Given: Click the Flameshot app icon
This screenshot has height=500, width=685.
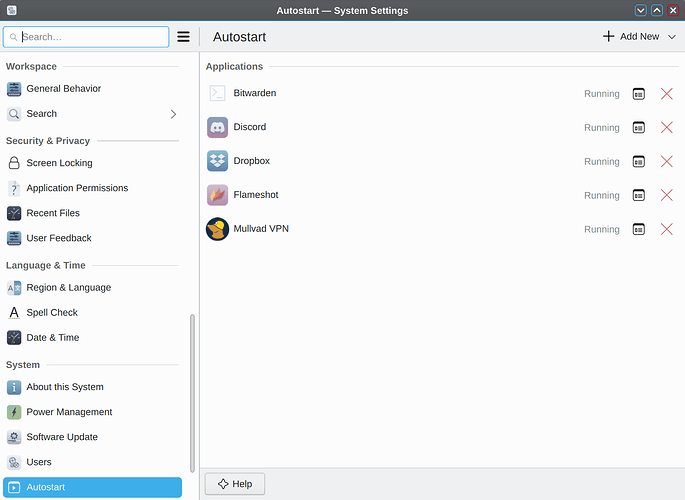Looking at the screenshot, I should tap(217, 195).
